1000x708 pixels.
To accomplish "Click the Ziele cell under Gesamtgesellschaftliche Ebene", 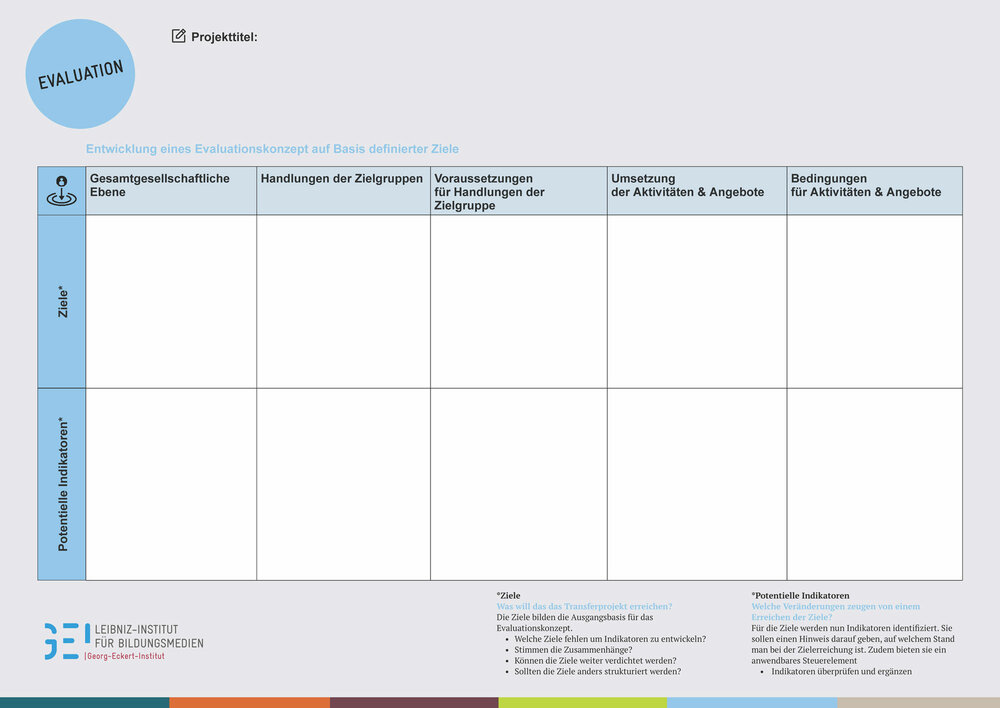I will 171,301.
